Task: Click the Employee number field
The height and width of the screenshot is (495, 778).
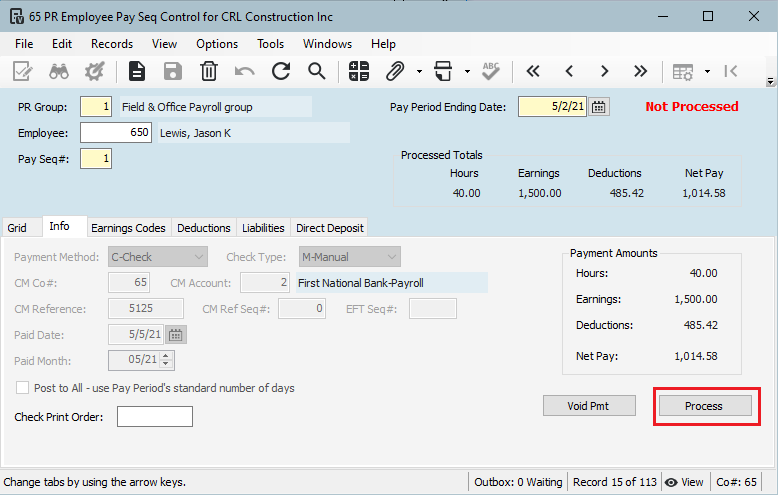Action: [116, 132]
